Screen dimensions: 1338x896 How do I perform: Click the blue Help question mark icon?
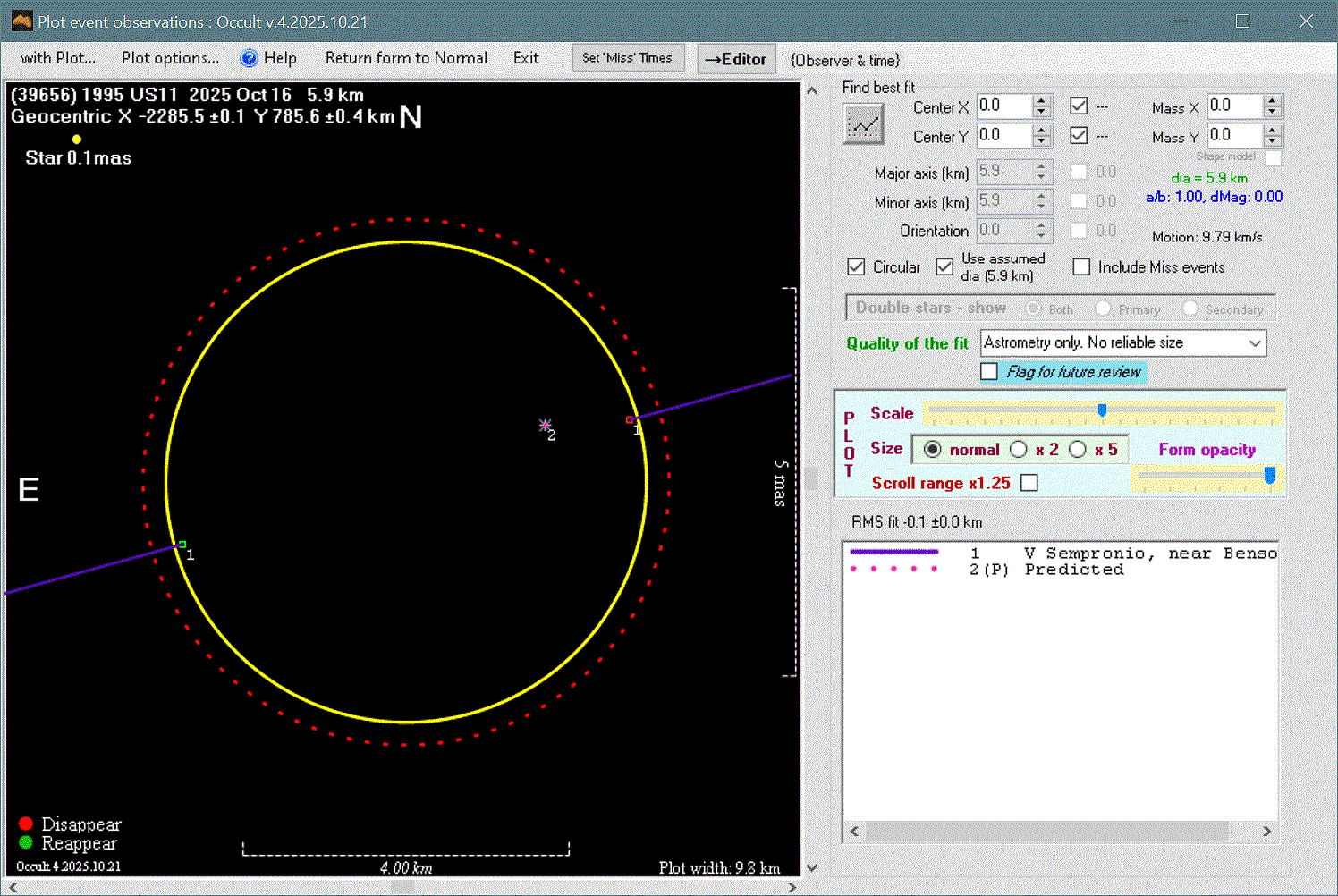click(250, 58)
